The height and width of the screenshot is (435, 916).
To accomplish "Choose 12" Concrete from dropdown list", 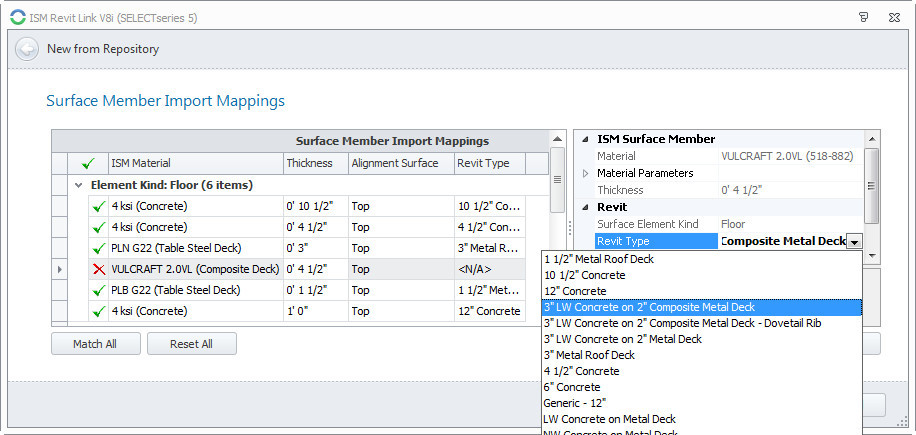I will click(701, 291).
